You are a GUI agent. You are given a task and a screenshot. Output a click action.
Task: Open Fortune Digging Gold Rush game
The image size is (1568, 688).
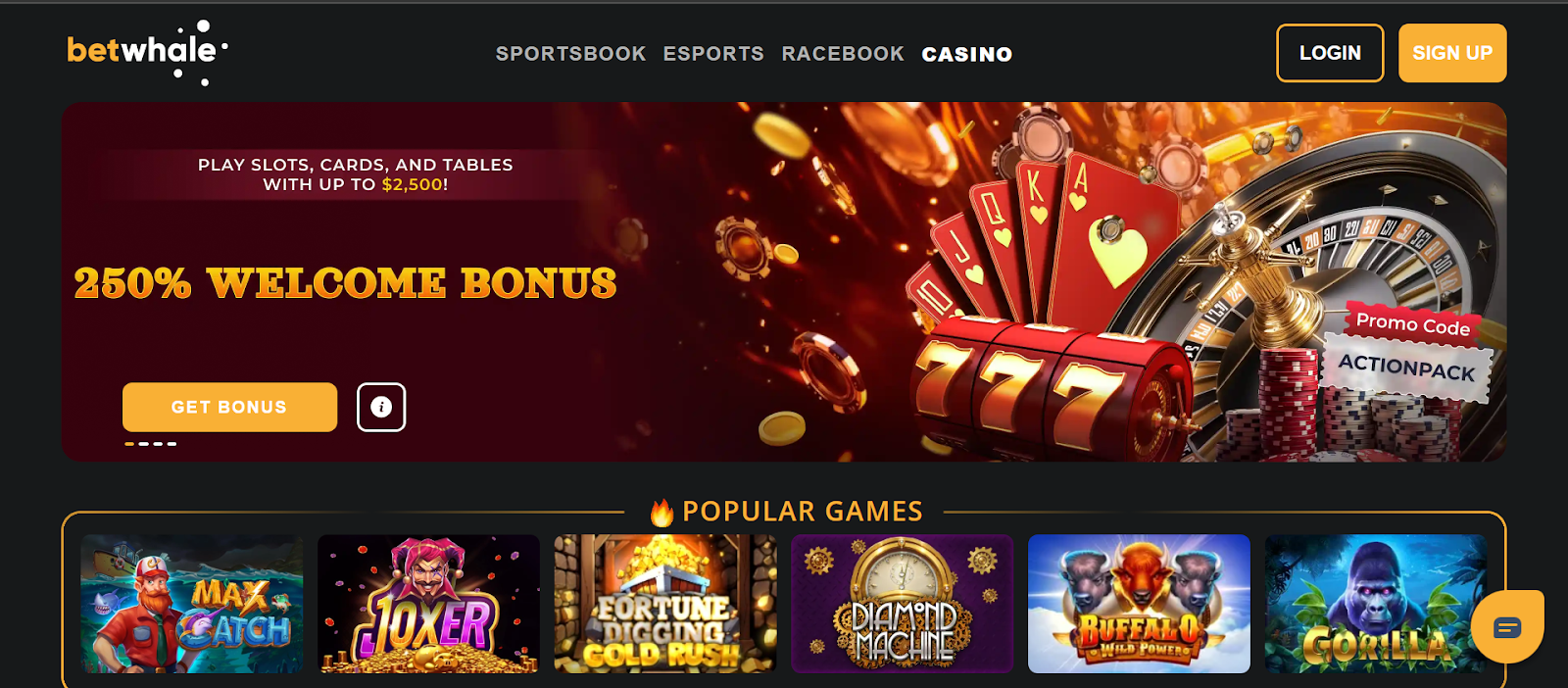(x=665, y=604)
